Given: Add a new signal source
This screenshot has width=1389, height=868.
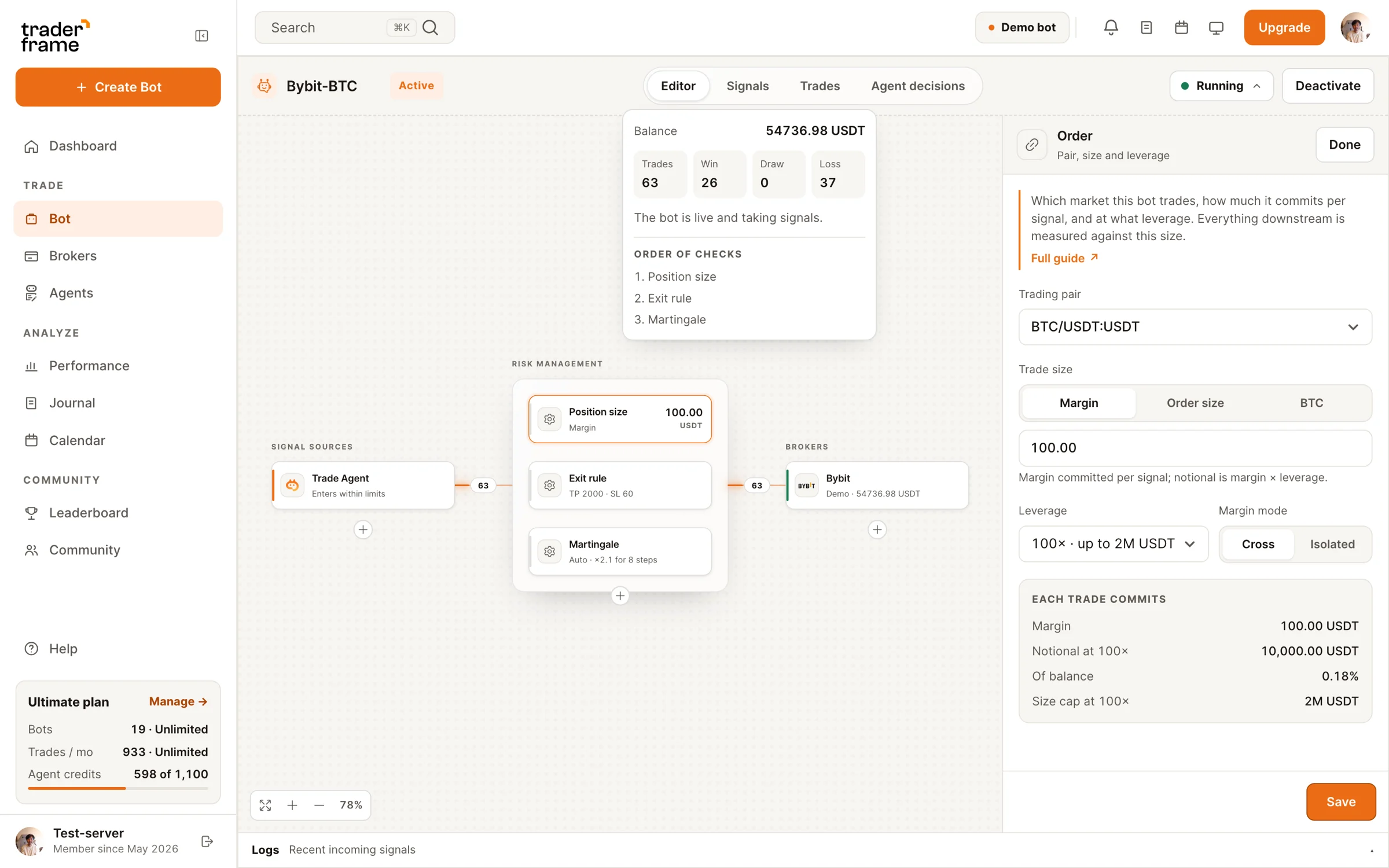Looking at the screenshot, I should (x=363, y=529).
